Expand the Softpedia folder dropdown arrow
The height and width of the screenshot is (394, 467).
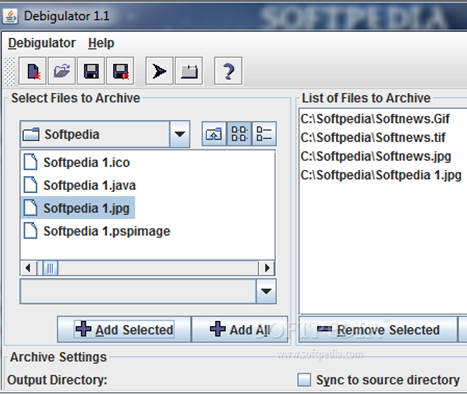pyautogui.click(x=180, y=134)
